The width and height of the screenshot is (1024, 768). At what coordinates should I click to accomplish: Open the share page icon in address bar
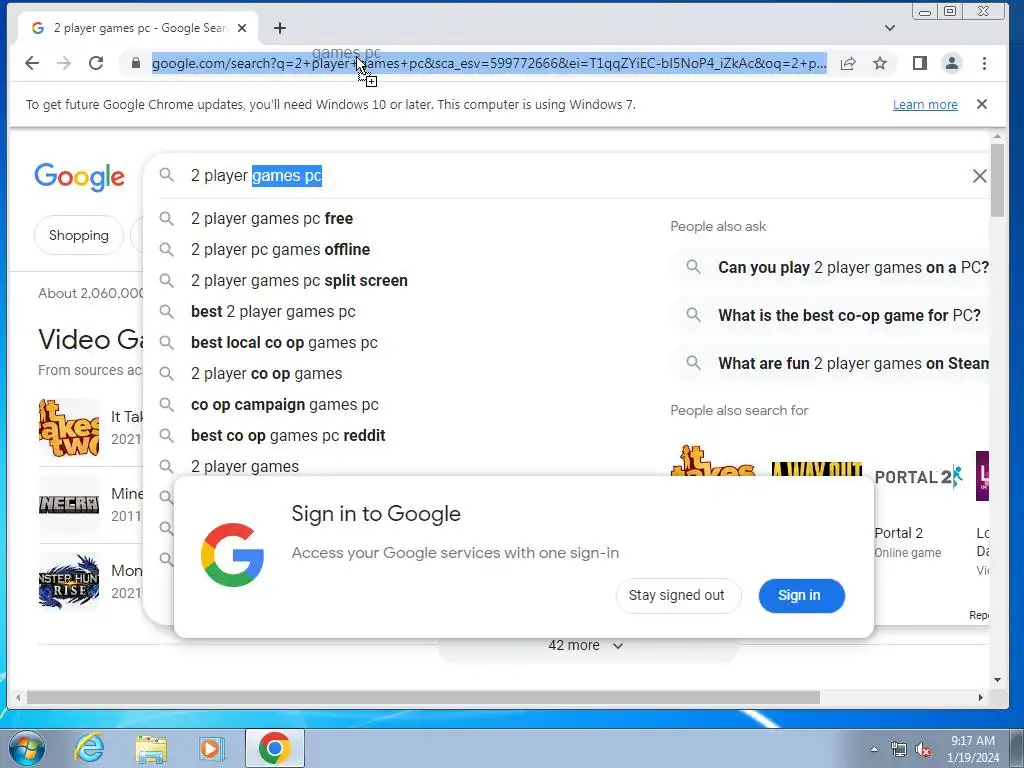tap(848, 63)
